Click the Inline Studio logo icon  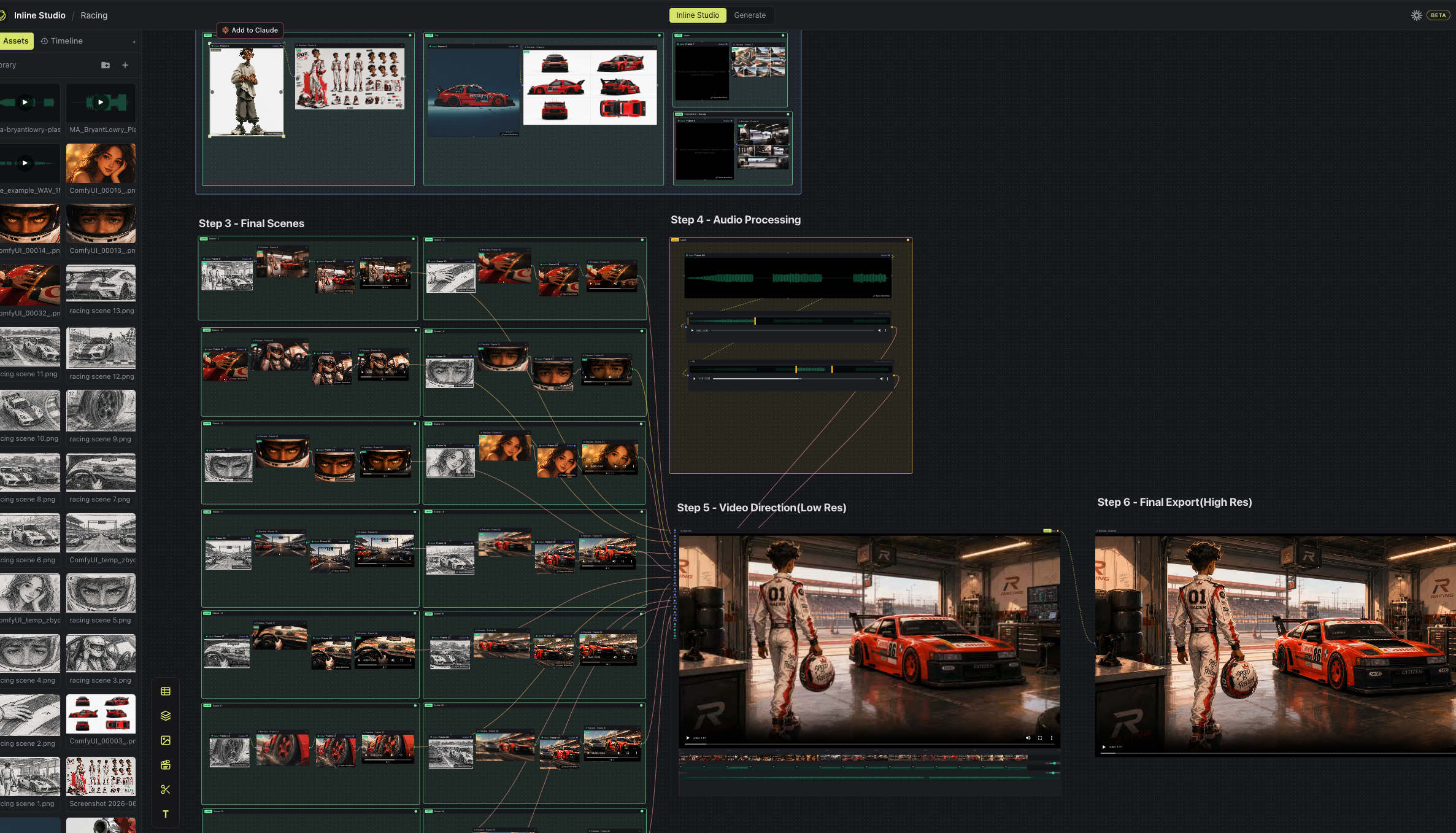point(2,15)
